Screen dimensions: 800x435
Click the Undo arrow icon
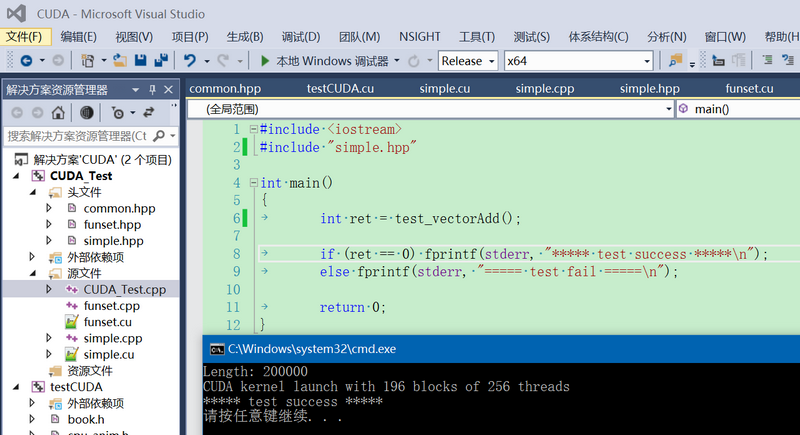click(189, 61)
